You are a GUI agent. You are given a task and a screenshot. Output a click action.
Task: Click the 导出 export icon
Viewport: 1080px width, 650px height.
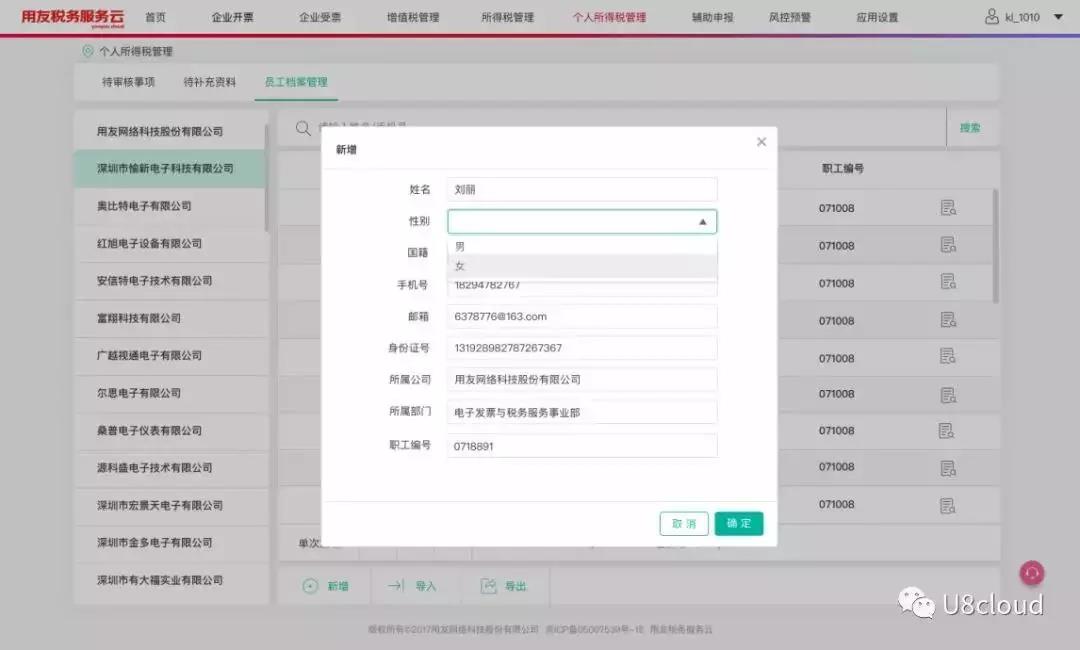[488, 586]
